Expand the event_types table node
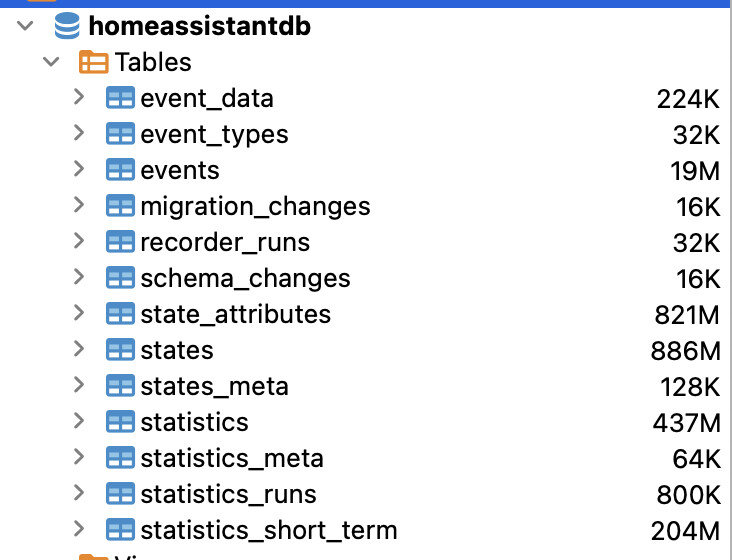732x560 pixels. [x=79, y=134]
